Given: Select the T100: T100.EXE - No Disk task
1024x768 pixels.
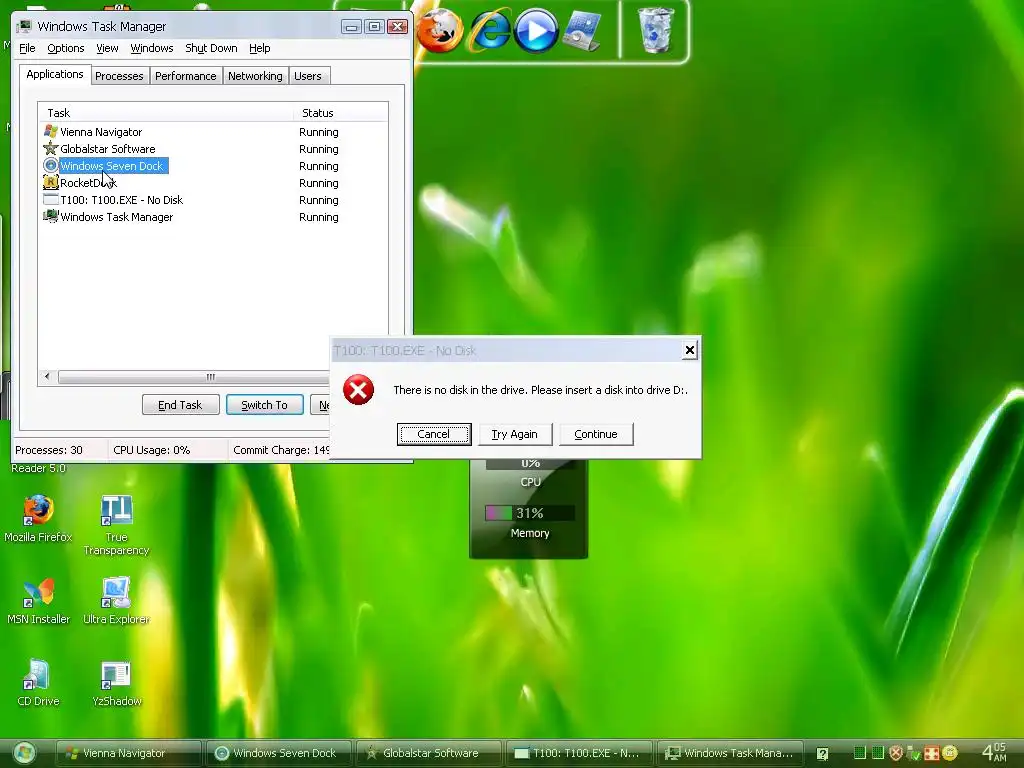Looking at the screenshot, I should [213, 200].
